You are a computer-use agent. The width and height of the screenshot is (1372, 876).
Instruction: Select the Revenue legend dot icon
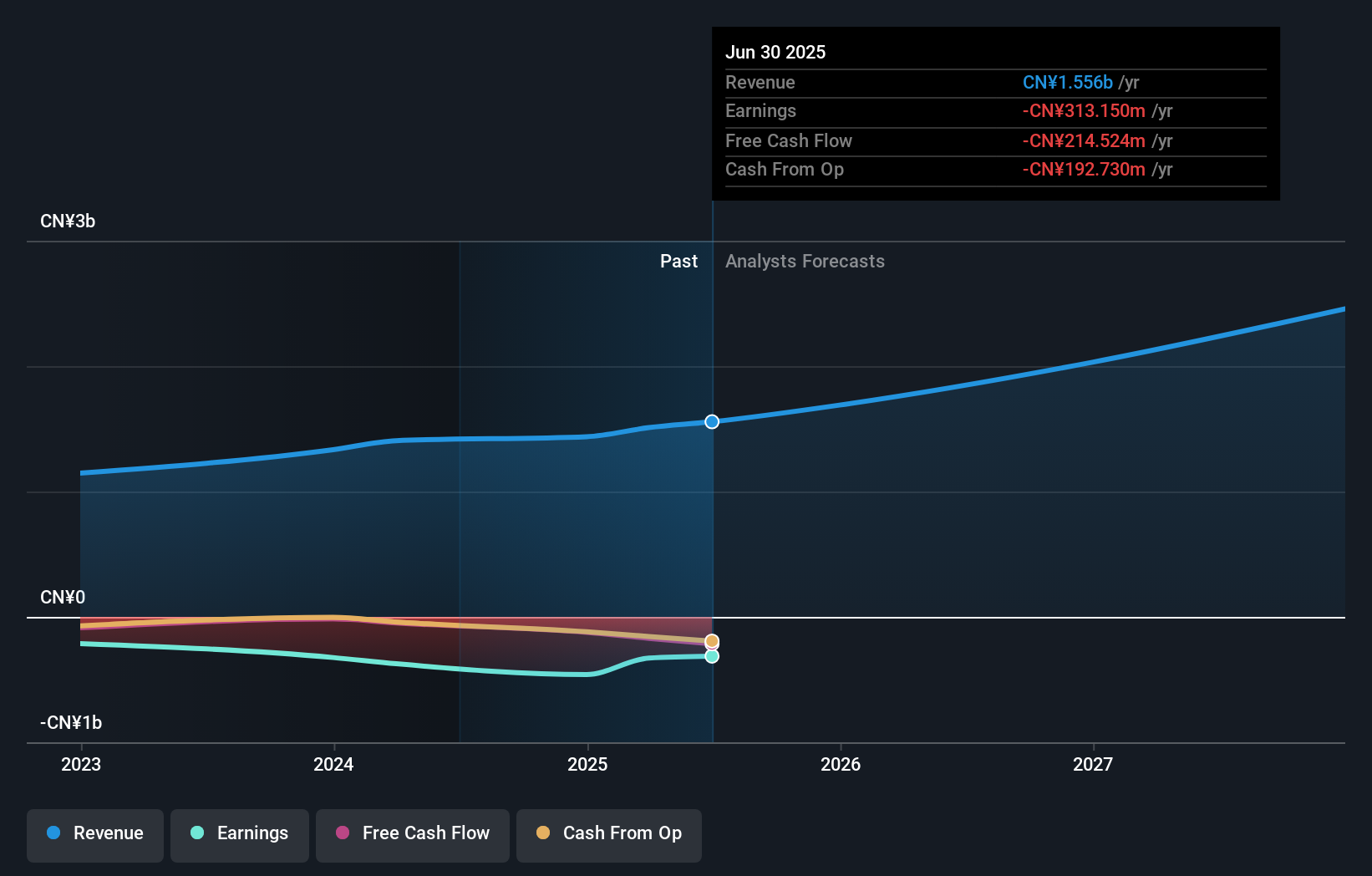tap(52, 833)
